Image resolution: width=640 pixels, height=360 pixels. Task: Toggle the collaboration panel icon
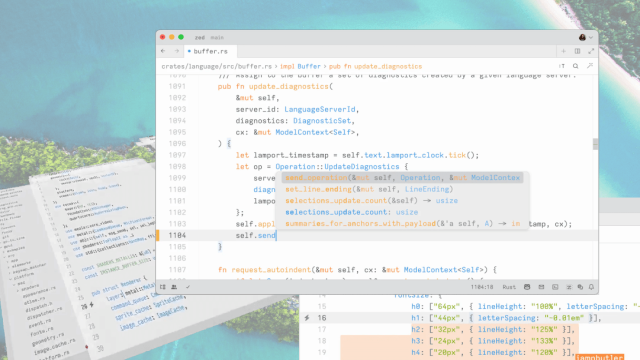coord(174,287)
